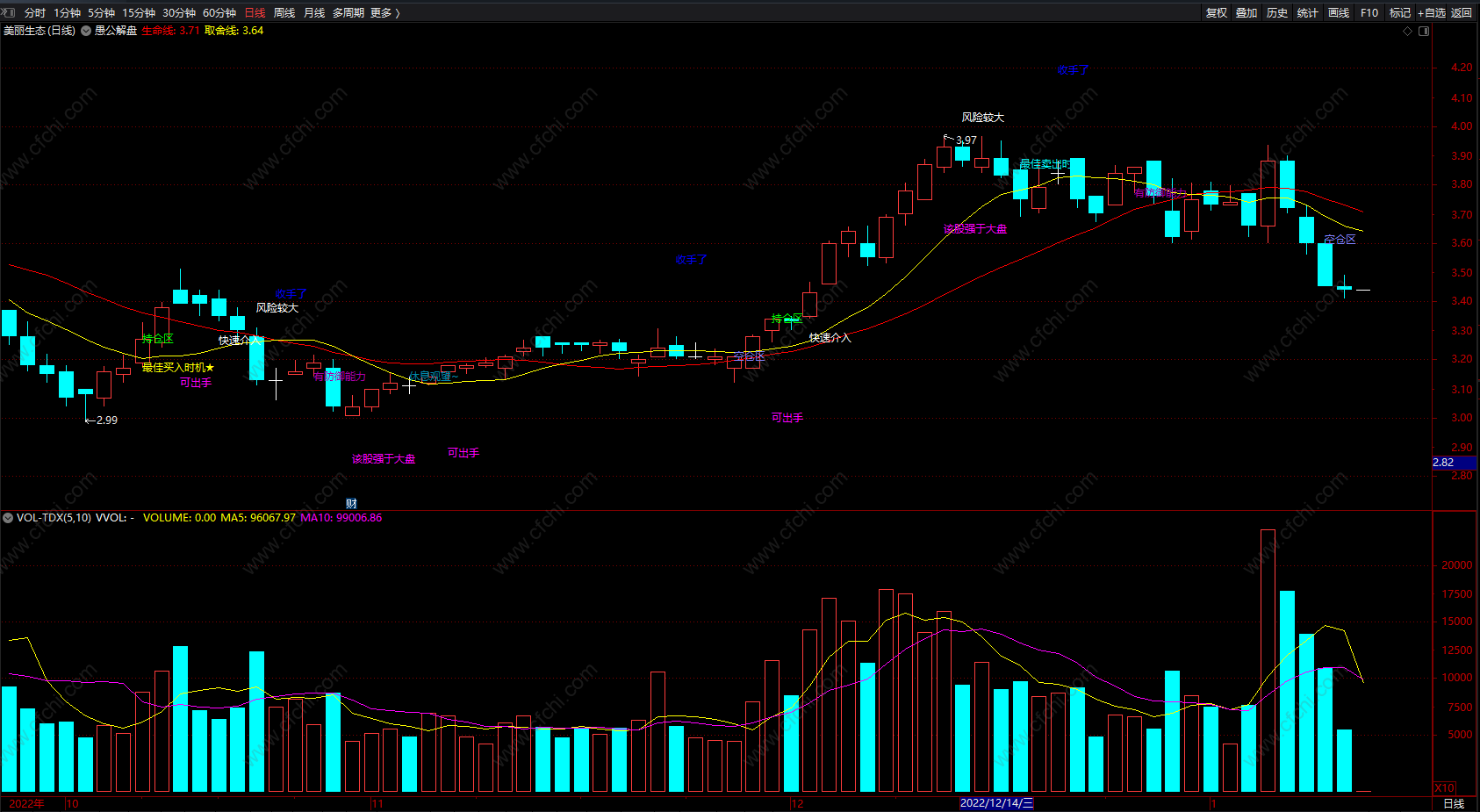Open the 多周期 multi-period view
Screen dimensions: 1480x812
pyautogui.click(x=348, y=12)
